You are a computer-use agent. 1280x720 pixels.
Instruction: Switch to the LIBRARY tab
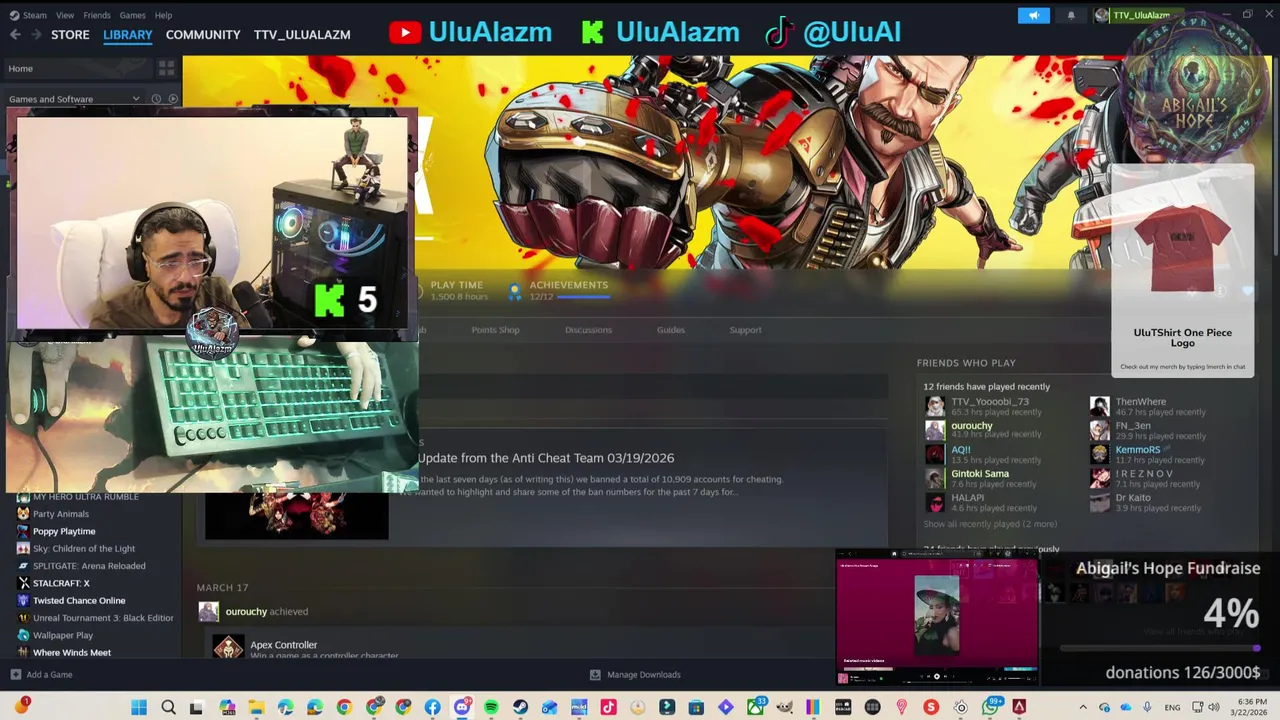[128, 34]
